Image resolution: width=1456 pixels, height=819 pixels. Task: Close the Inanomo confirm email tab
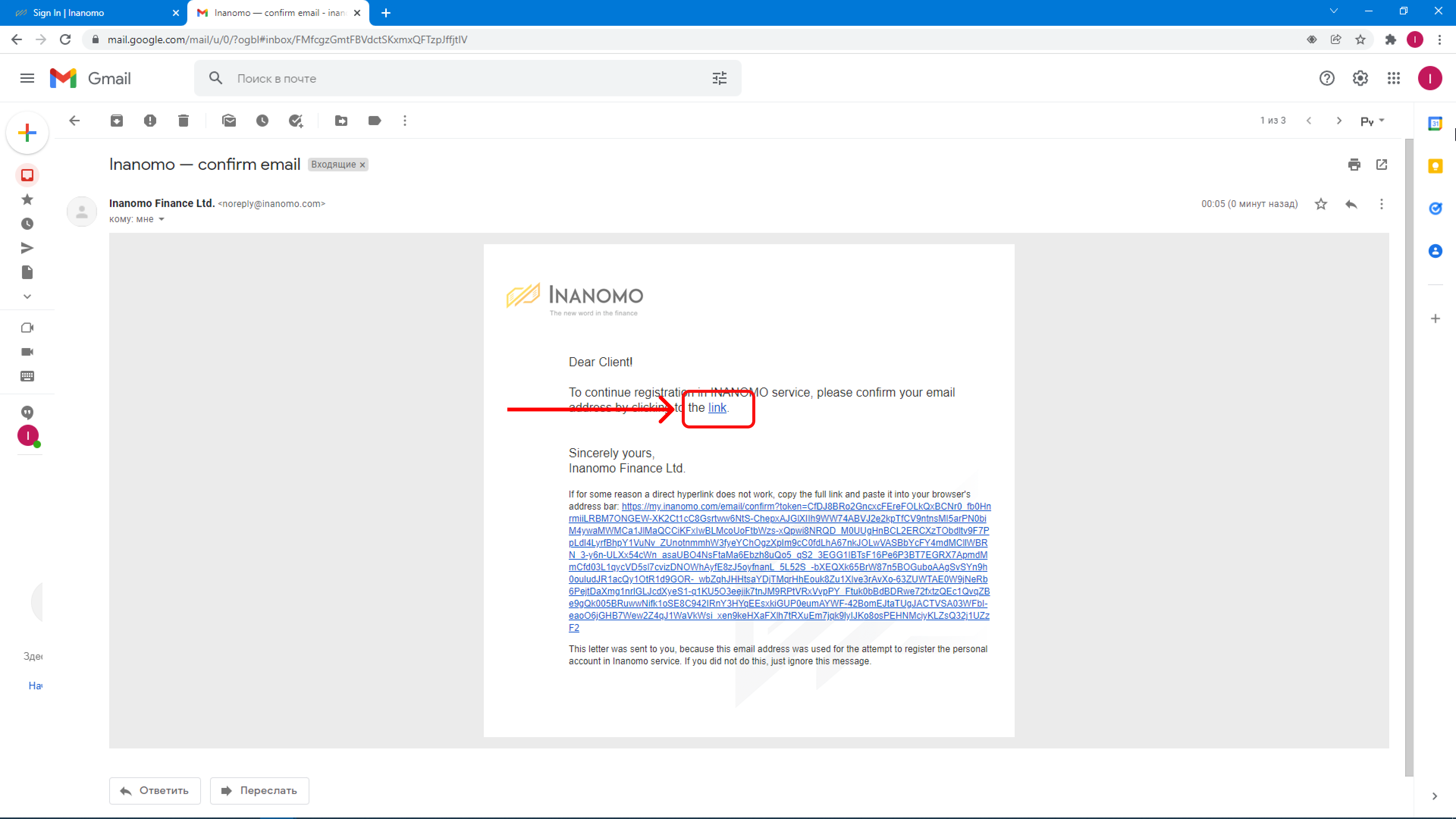(357, 13)
